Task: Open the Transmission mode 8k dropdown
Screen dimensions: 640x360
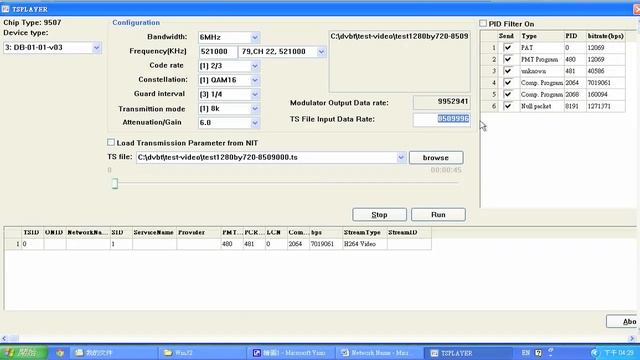Action: 255,109
